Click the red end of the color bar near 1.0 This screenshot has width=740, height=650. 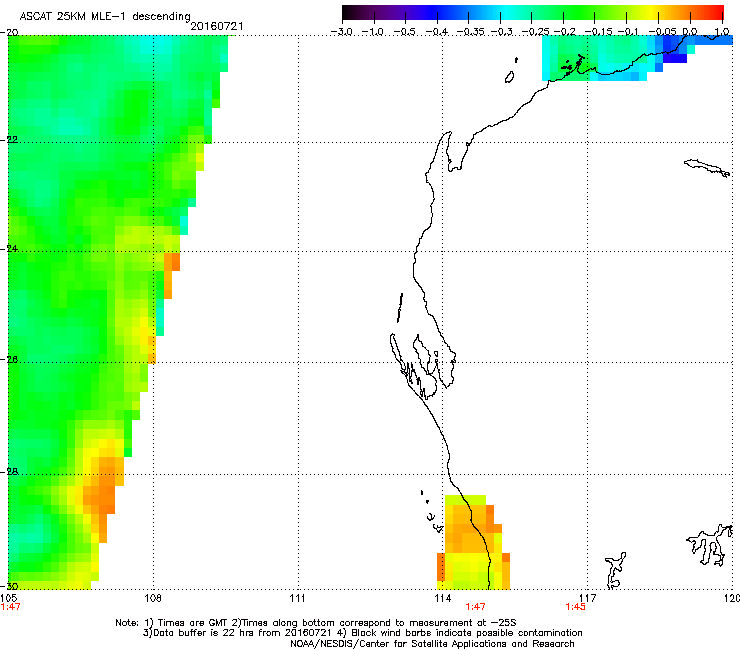(x=719, y=13)
